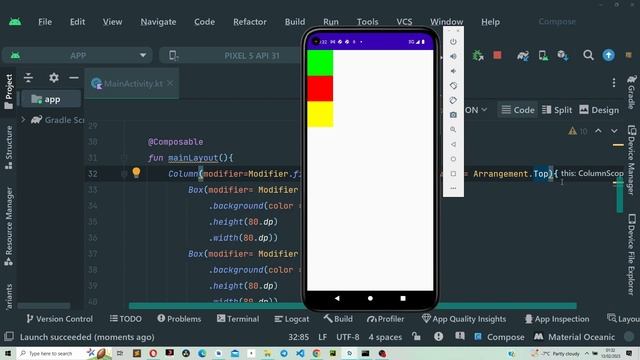
Task: Click the emulator power button icon
Action: click(453, 42)
